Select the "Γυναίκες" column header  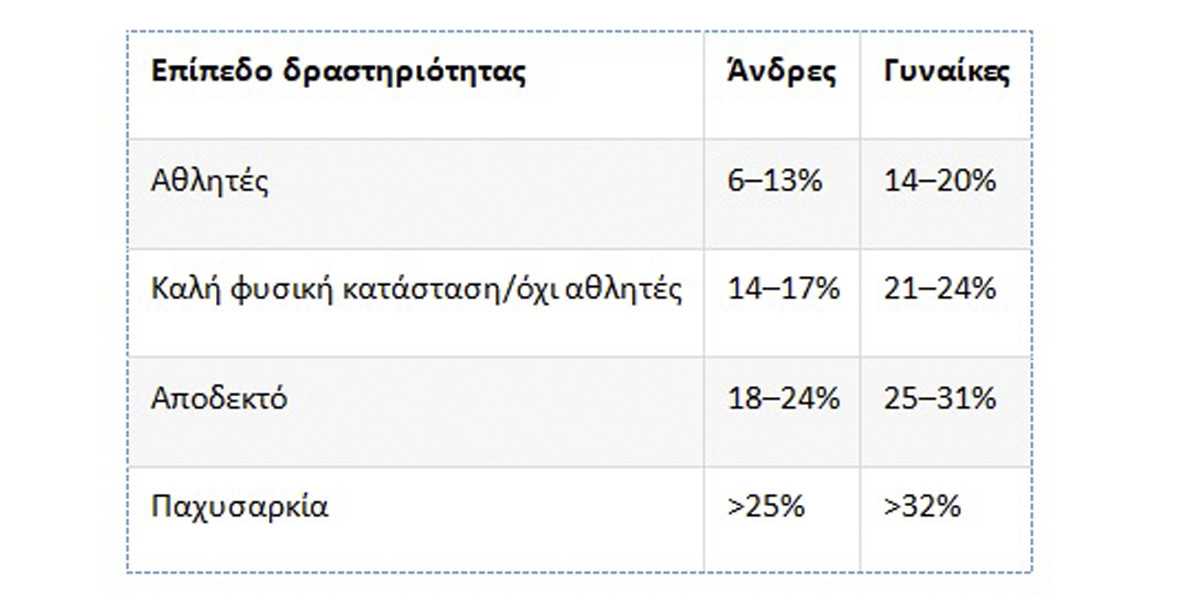[946, 72]
